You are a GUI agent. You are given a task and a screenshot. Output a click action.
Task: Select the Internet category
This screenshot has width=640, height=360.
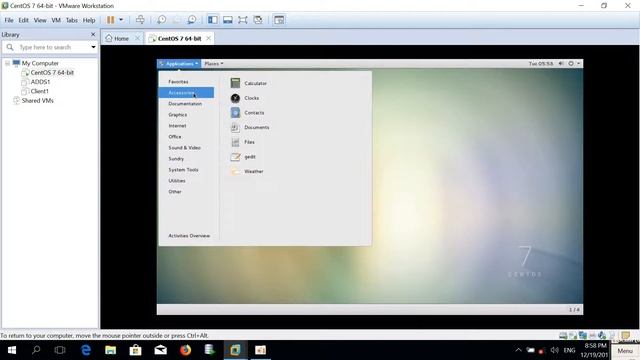[x=177, y=126]
